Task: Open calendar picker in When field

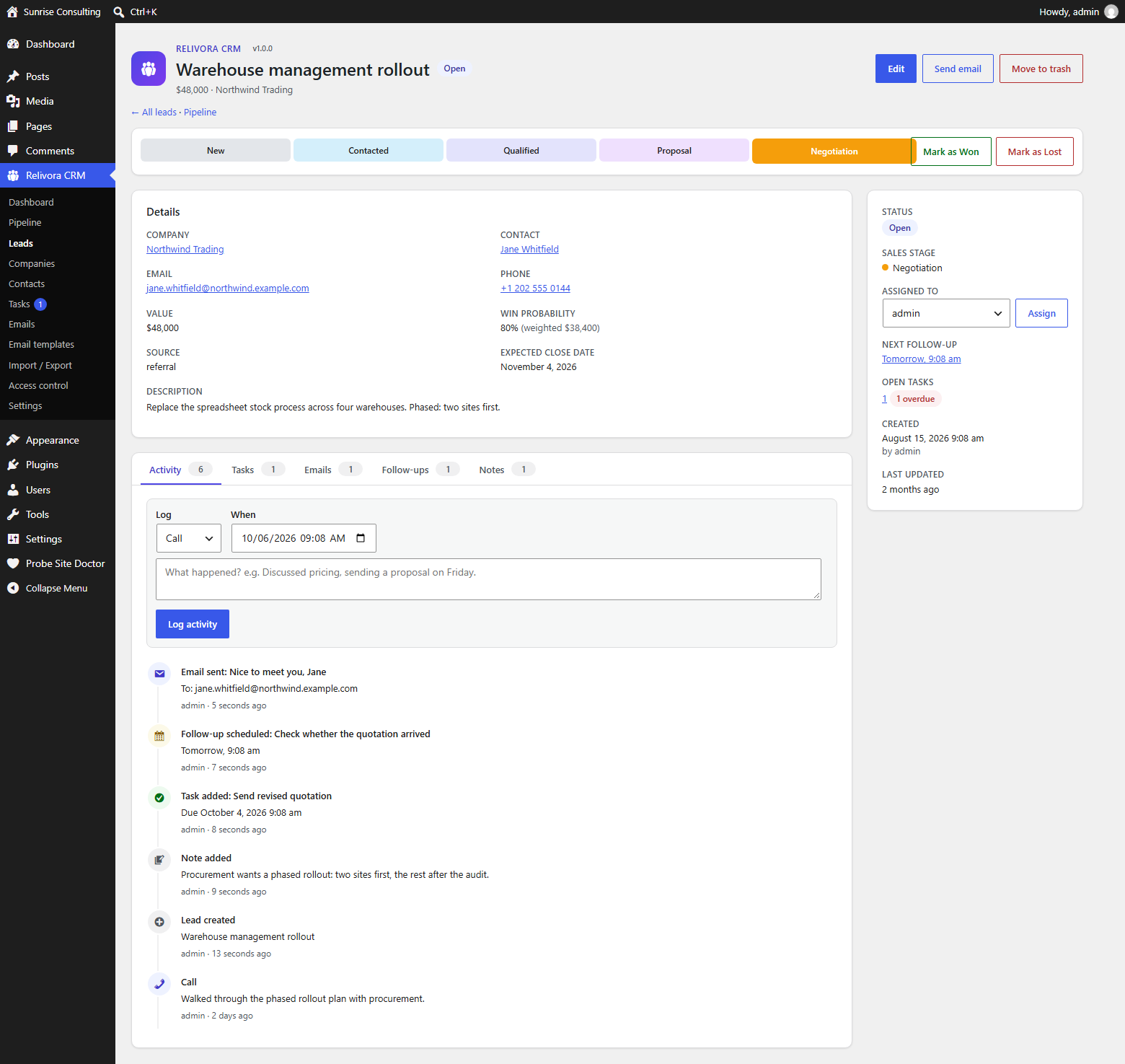Action: [x=361, y=538]
